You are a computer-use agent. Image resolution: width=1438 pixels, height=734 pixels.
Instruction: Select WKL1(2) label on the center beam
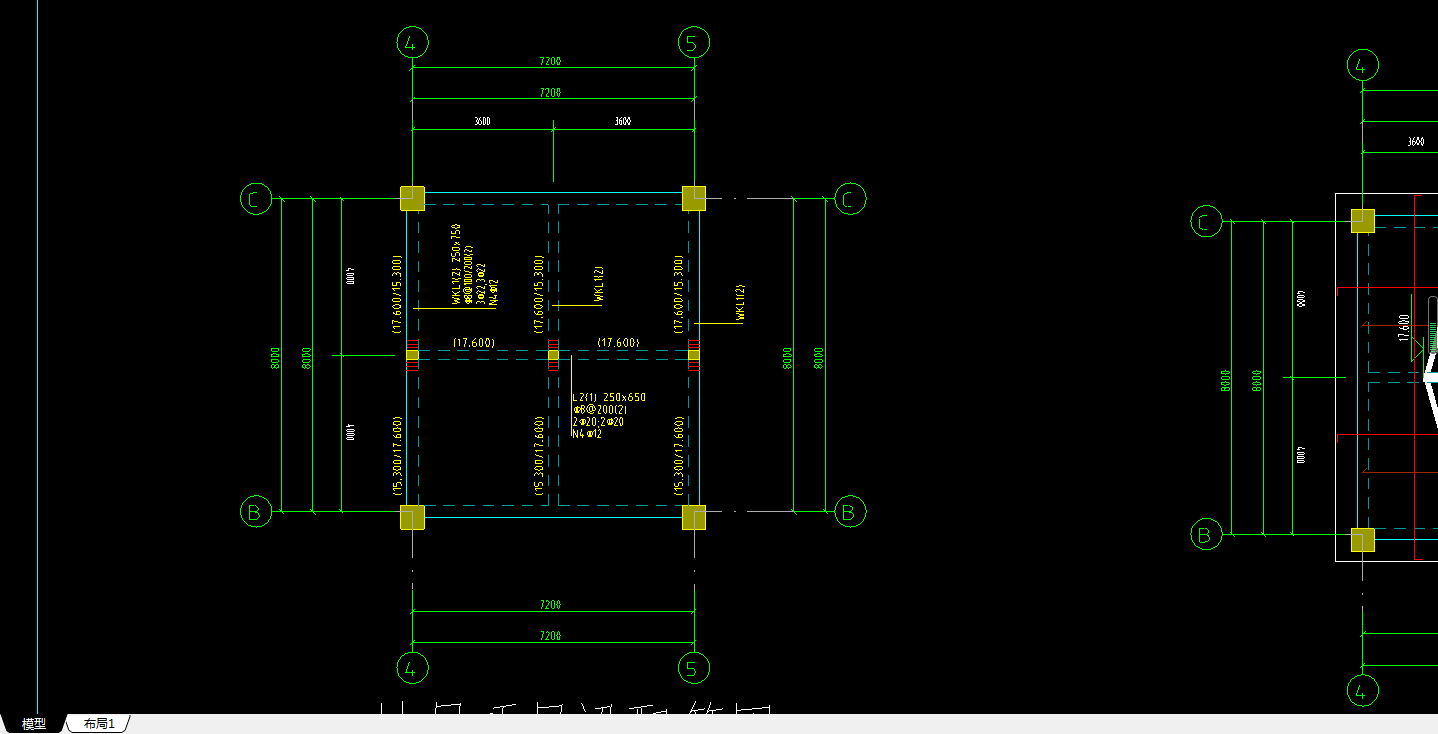[599, 284]
